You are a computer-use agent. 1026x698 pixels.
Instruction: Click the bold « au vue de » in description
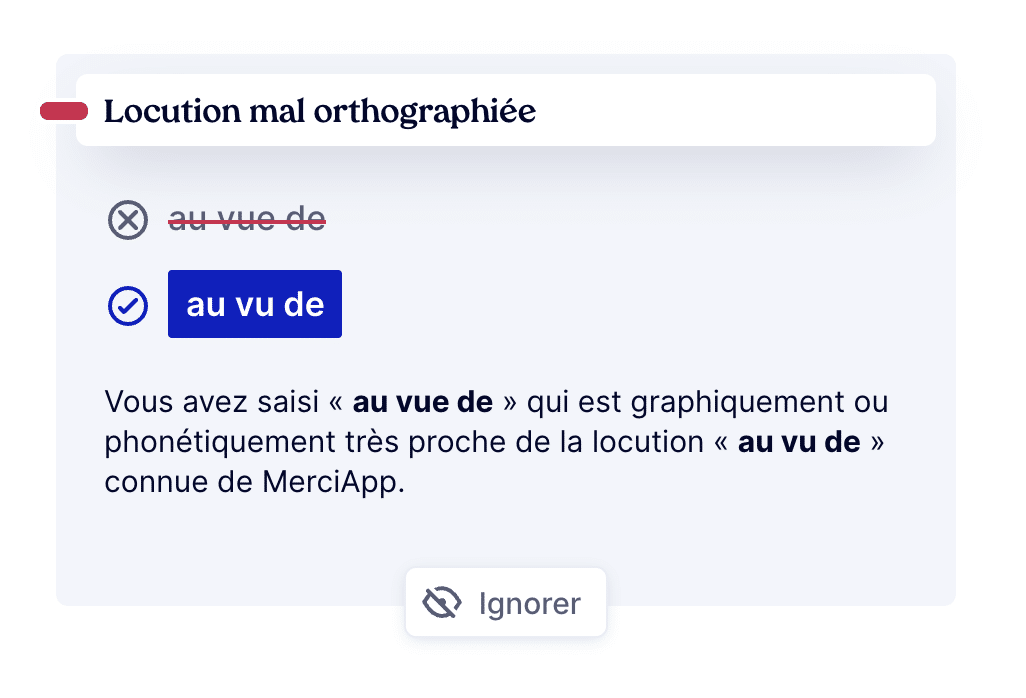421,402
